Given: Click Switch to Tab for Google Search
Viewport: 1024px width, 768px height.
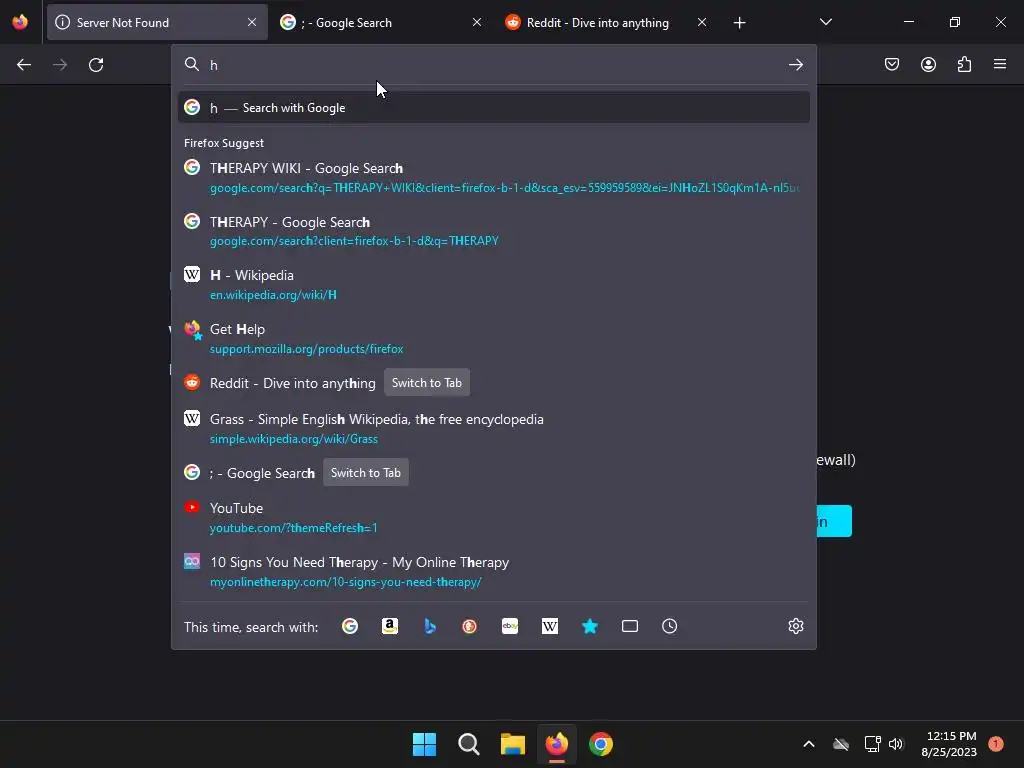Looking at the screenshot, I should (366, 473).
